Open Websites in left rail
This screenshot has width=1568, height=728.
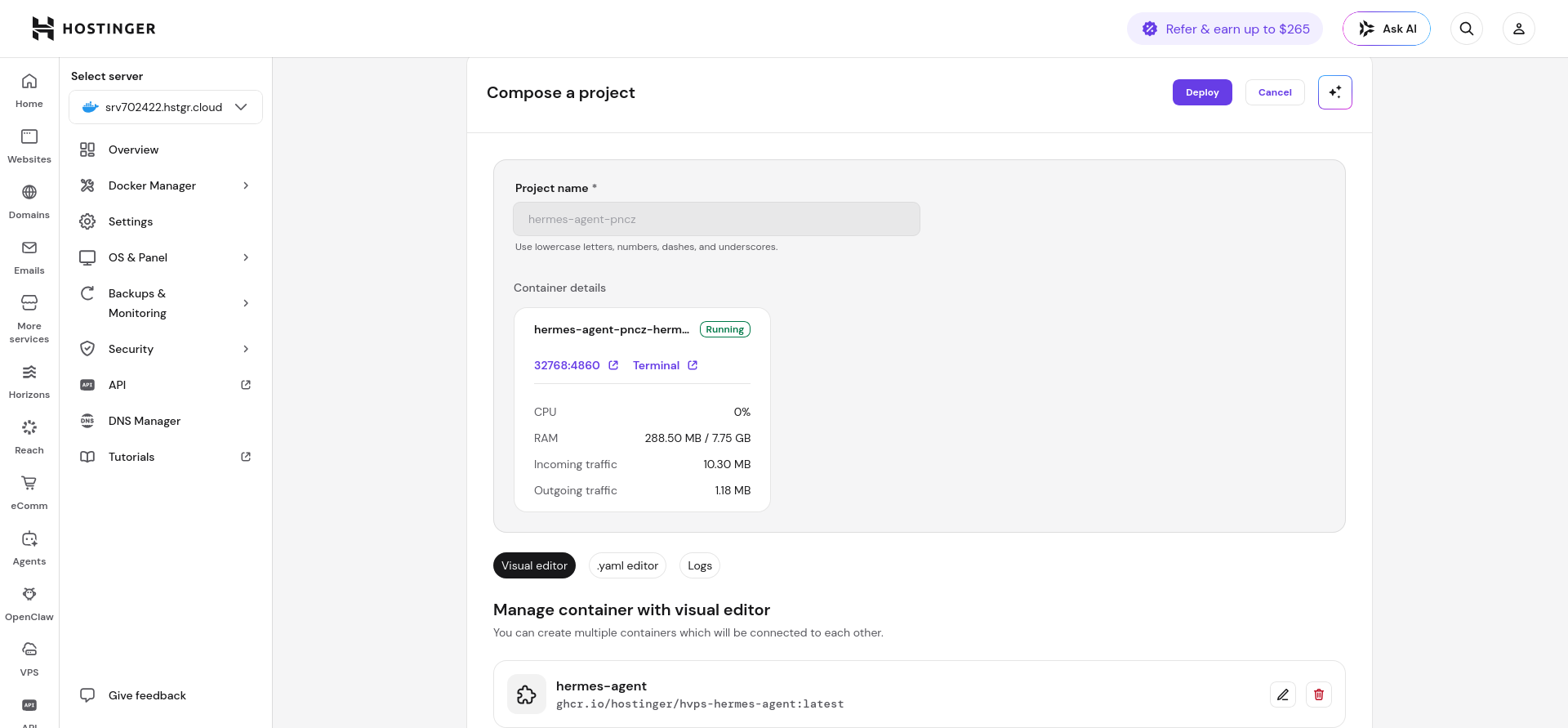pyautogui.click(x=29, y=146)
